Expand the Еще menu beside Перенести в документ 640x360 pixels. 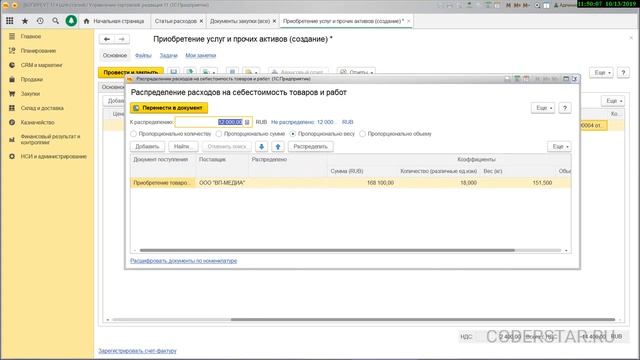tap(543, 108)
